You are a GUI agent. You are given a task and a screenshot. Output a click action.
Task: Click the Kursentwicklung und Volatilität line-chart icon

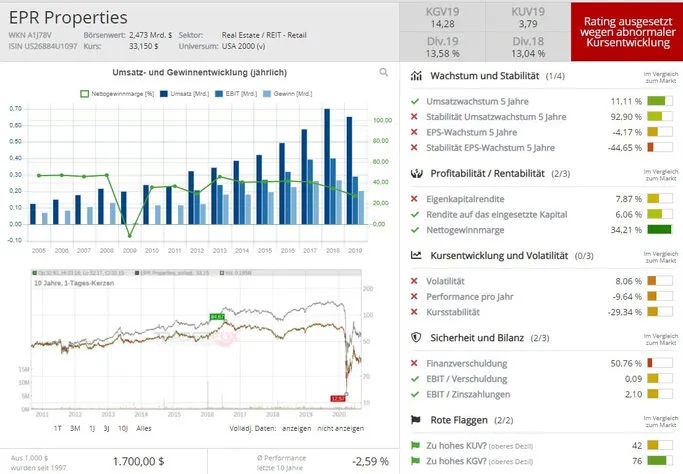click(x=416, y=256)
